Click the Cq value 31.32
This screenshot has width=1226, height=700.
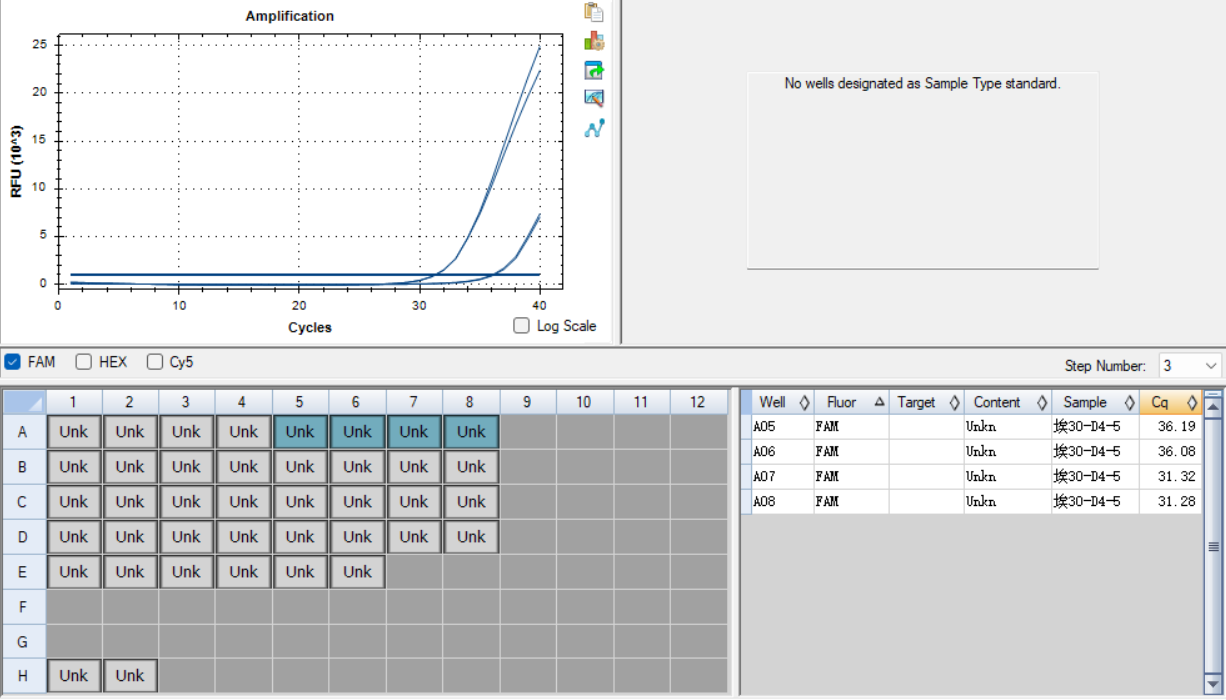[1177, 476]
